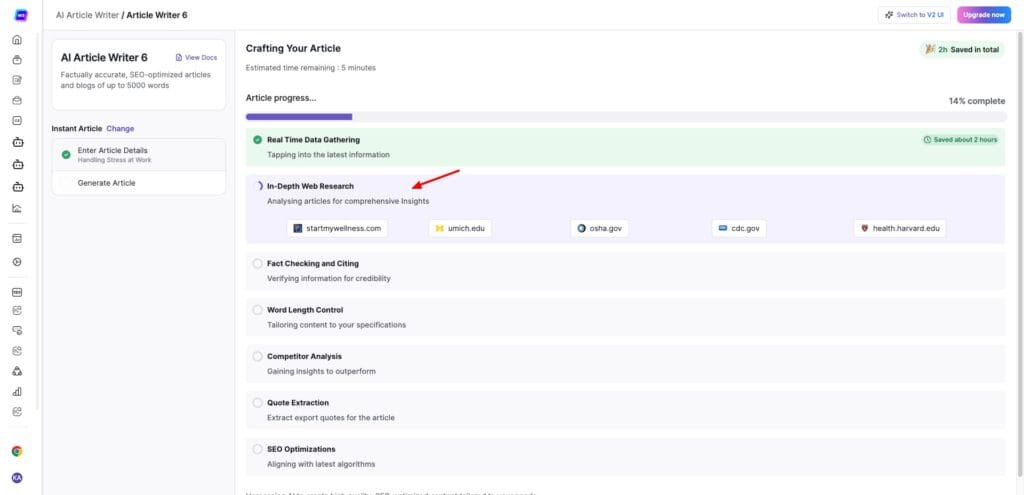Click the Quote Extraction title
Image resolution: width=1024 pixels, height=495 pixels.
point(298,402)
